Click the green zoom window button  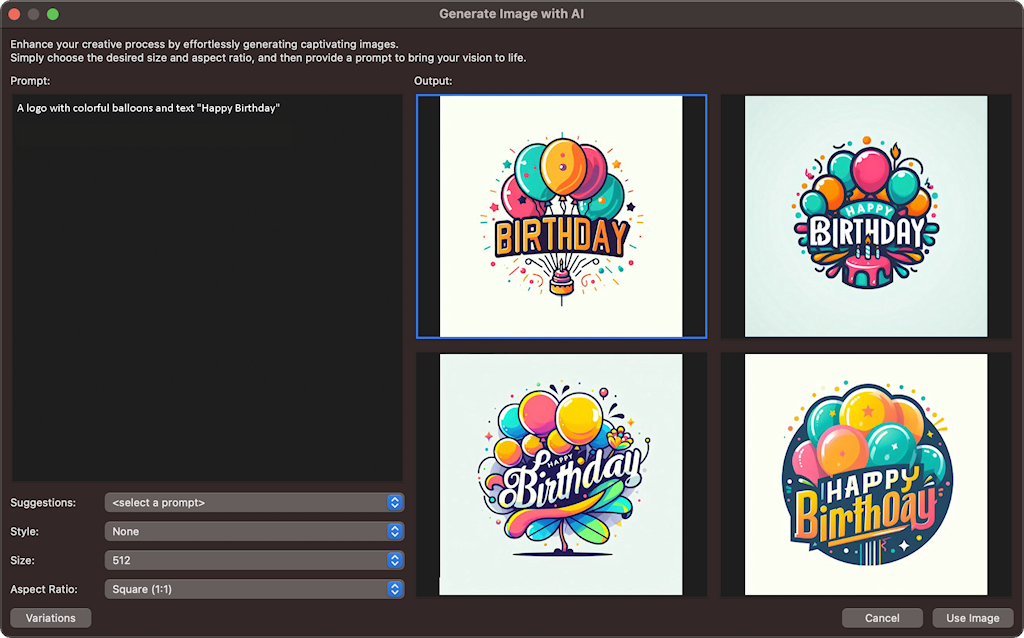[53, 14]
